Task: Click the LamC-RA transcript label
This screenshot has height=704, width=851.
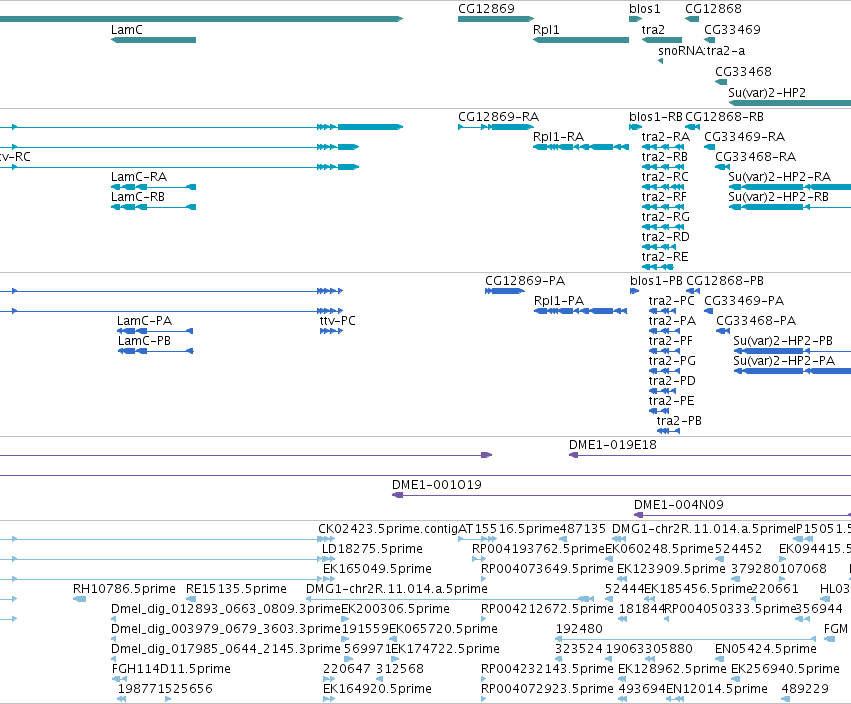Action: coord(139,177)
